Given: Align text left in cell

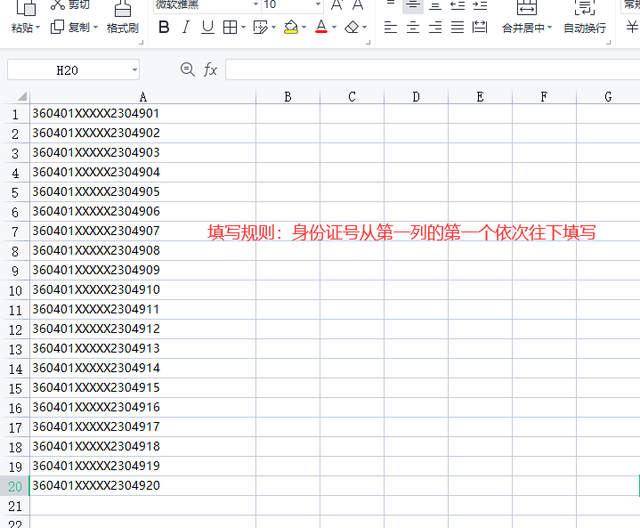Looking at the screenshot, I should coord(390,27).
